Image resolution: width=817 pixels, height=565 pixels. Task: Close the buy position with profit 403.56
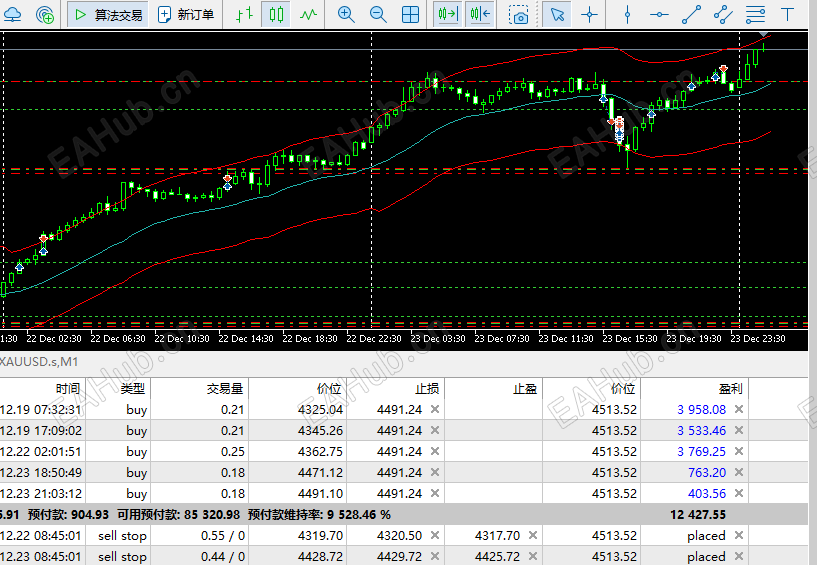click(738, 493)
